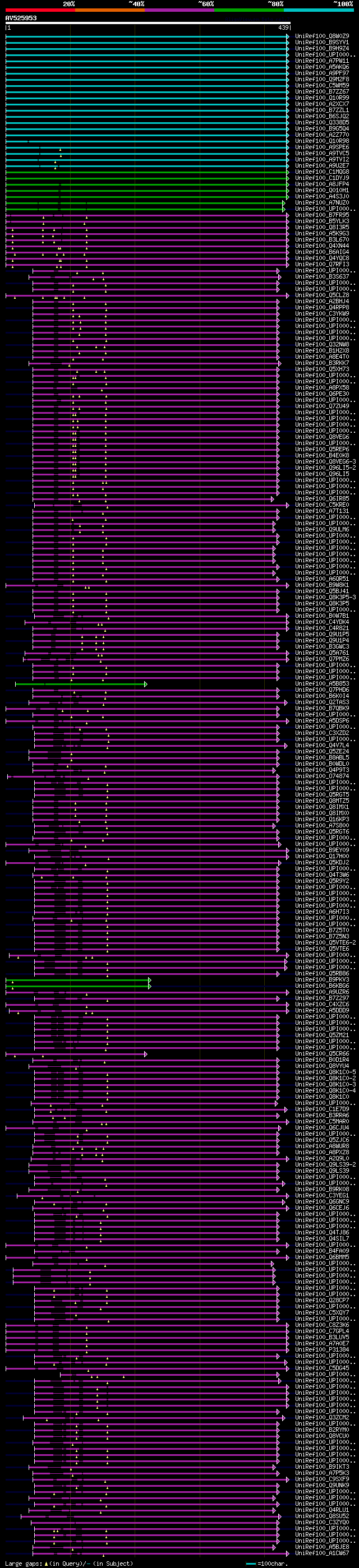
Task: Open hit UniRef100_Q8W0Z9
Action: 323,36
